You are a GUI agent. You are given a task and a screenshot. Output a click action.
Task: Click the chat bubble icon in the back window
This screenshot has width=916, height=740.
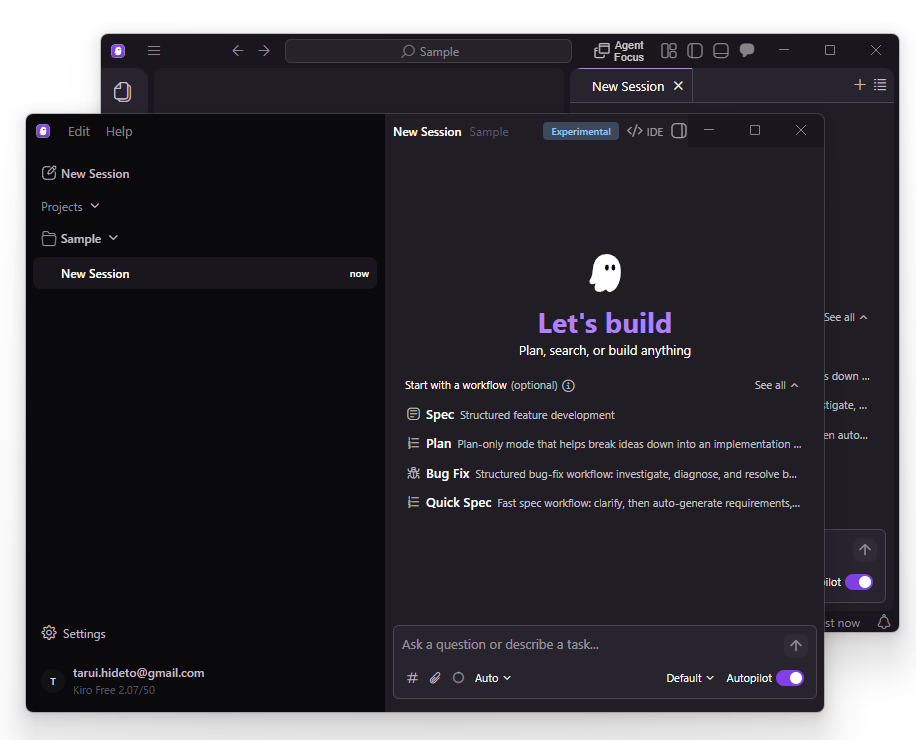(x=747, y=50)
